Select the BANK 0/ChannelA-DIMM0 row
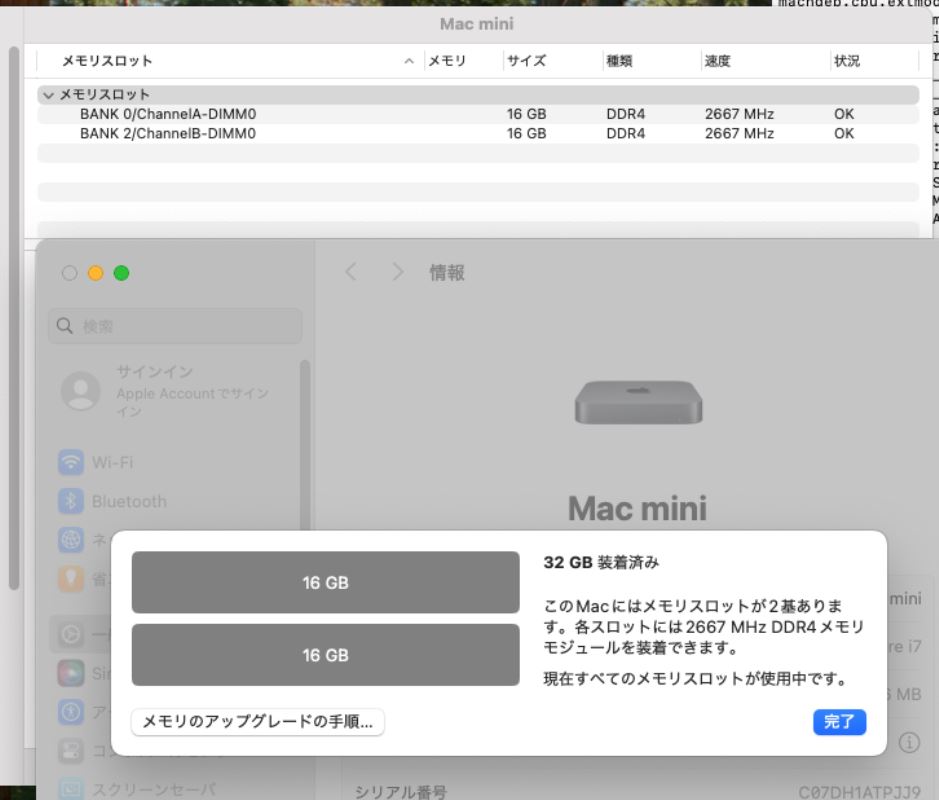This screenshot has height=800, width=939. pyautogui.click(x=478, y=114)
